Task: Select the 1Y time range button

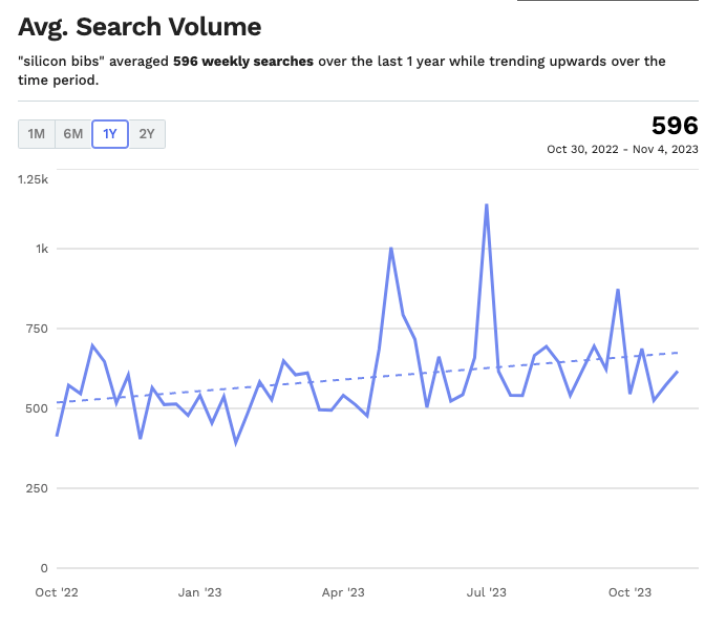Action: pyautogui.click(x=110, y=134)
